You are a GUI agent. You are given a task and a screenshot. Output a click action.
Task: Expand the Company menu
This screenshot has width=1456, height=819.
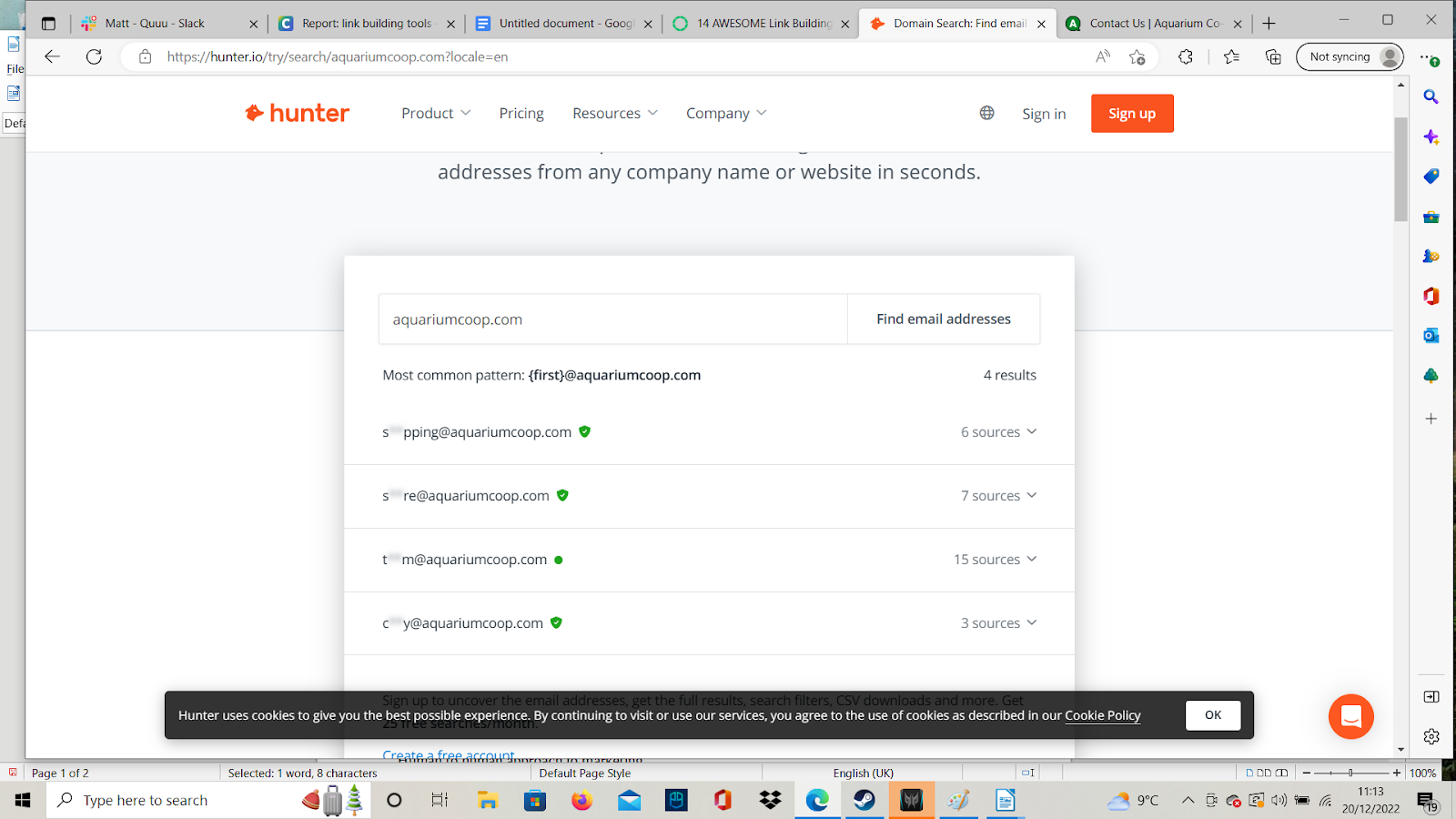pos(726,113)
